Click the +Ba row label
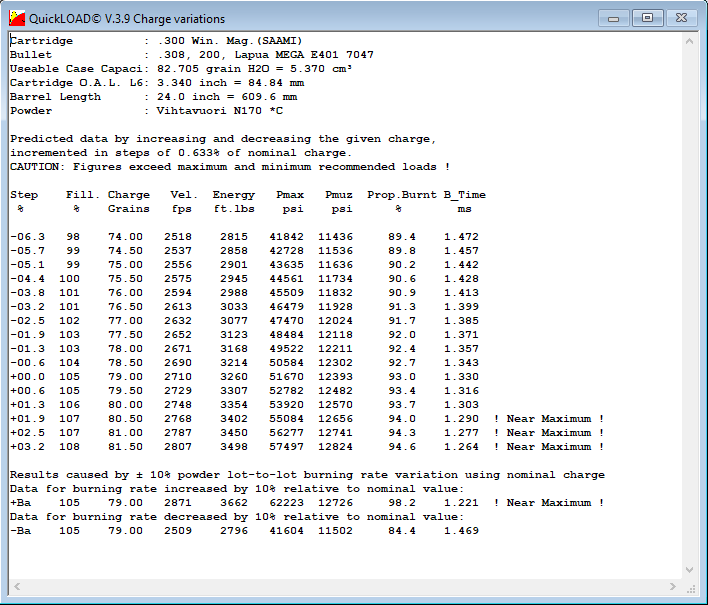Screen dimensions: 708x605 click(20, 503)
